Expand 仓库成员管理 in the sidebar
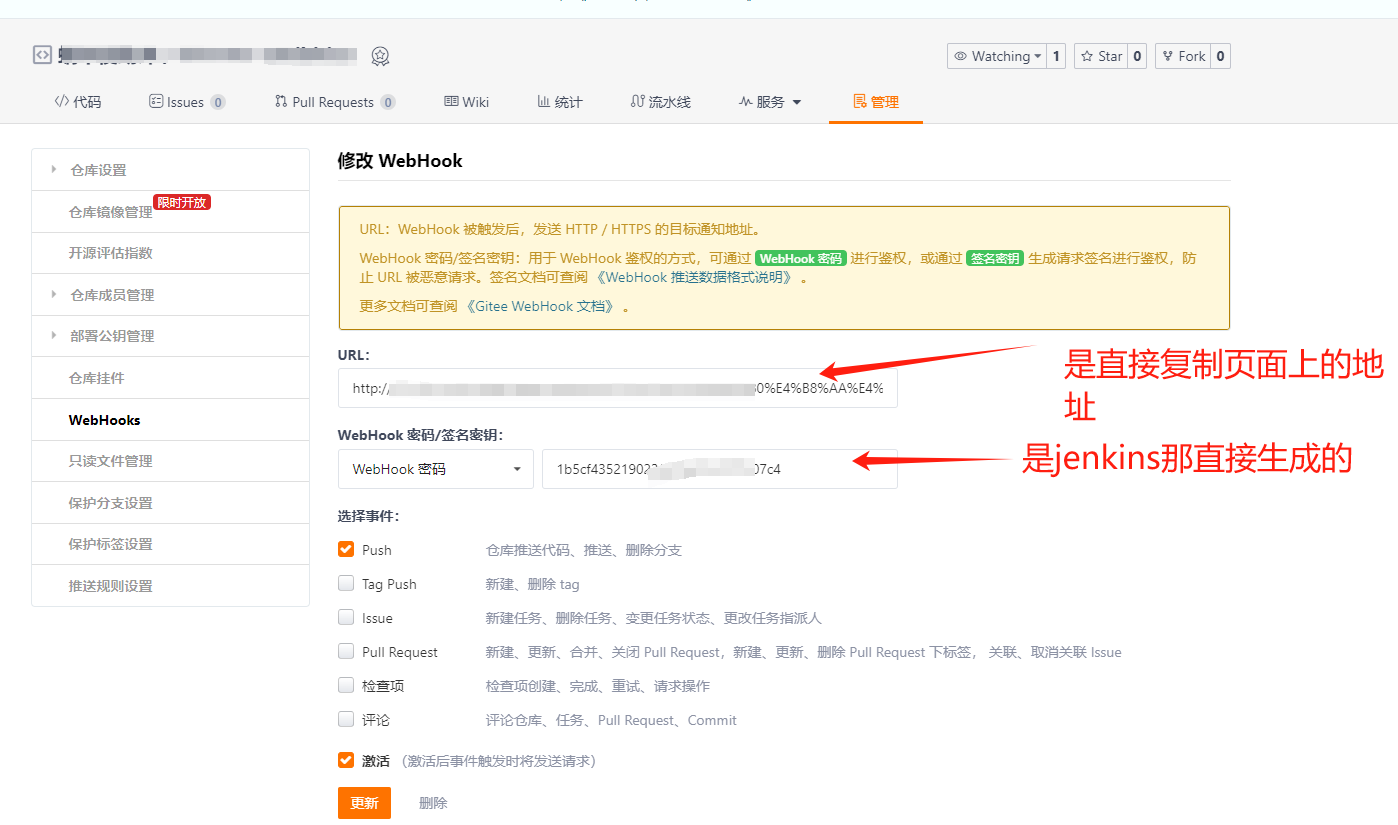The image size is (1398, 825). [x=112, y=295]
